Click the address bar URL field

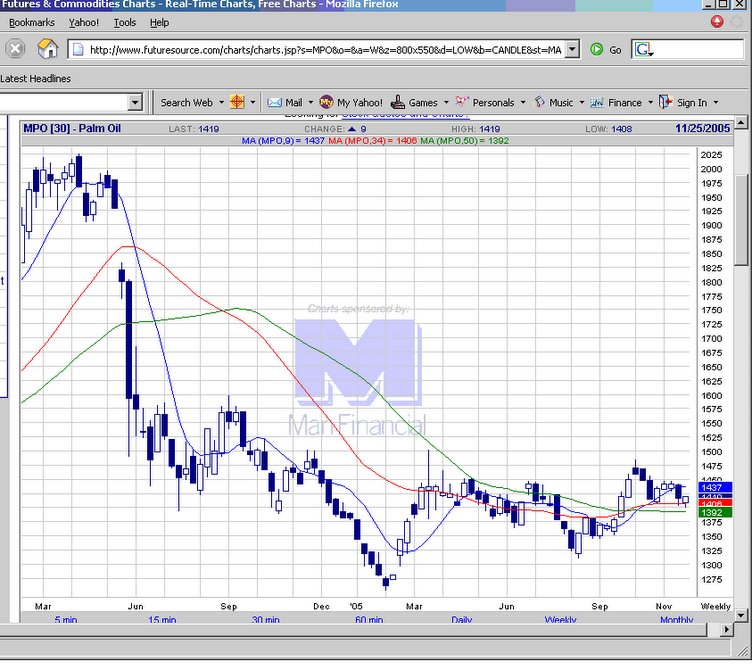[x=325, y=49]
